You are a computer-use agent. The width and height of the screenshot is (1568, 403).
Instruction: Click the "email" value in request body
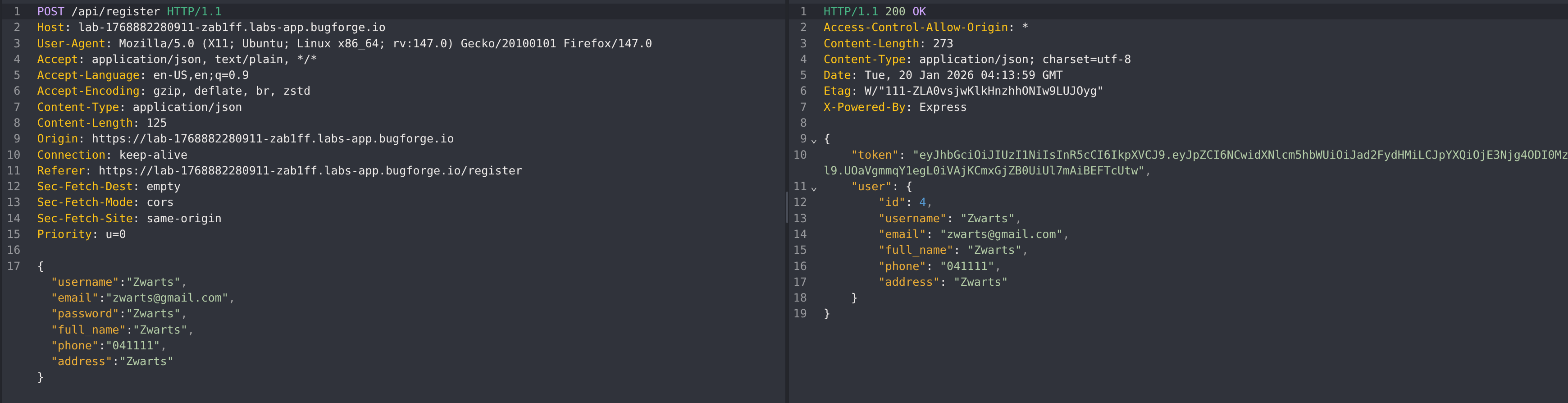pos(167,298)
